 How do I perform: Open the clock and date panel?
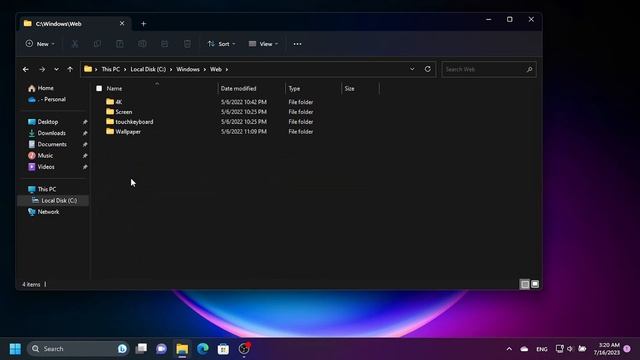[x=607, y=349]
